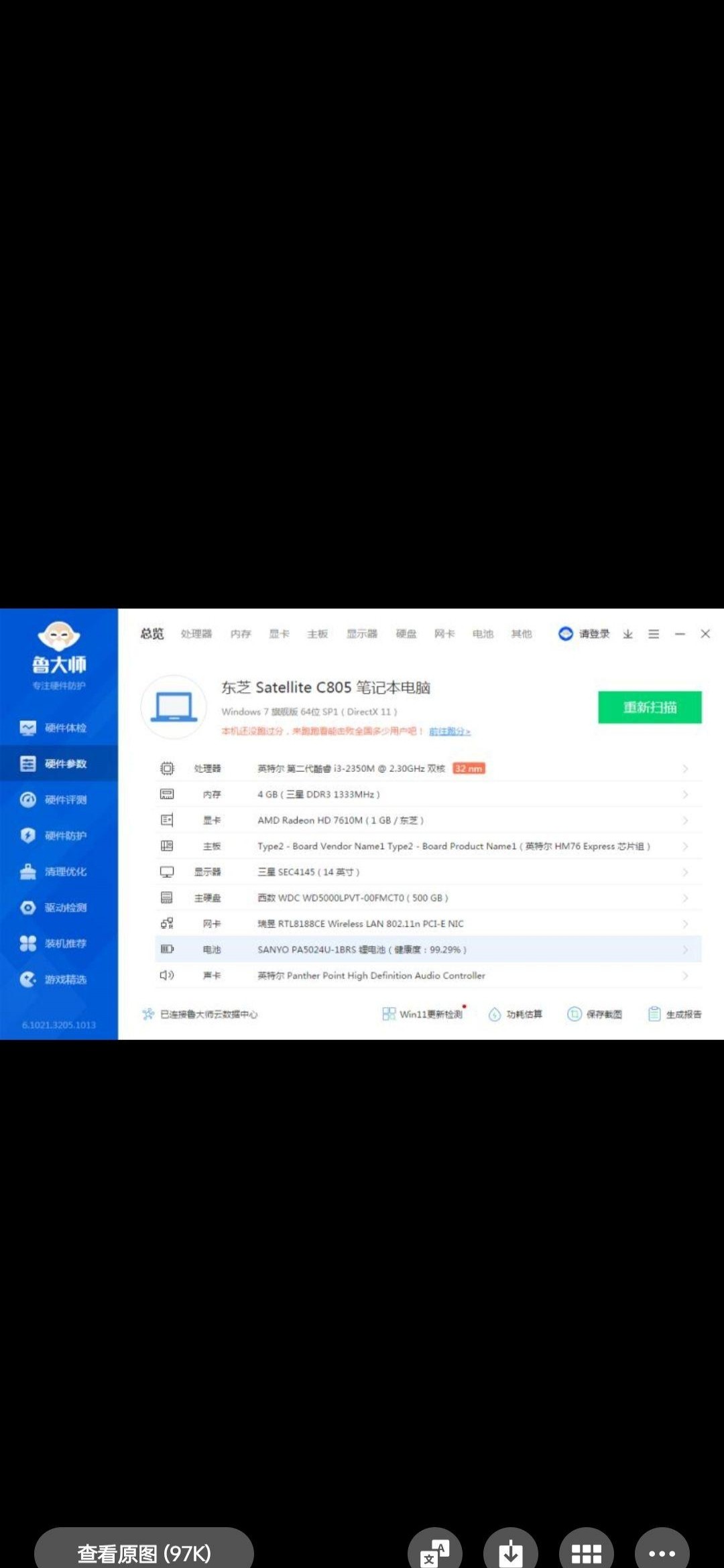
Task: Click the 内存 memory icon
Action: pyautogui.click(x=167, y=794)
